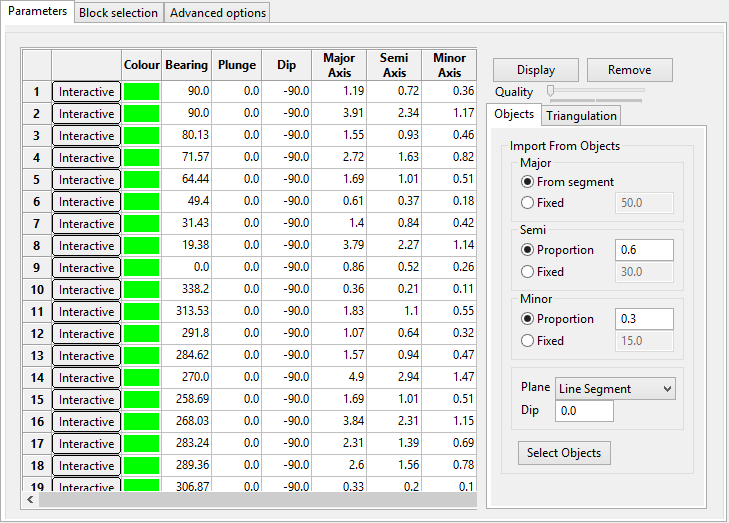Switch to the Triangulation tab
This screenshot has height=523, width=729.
[x=581, y=116]
